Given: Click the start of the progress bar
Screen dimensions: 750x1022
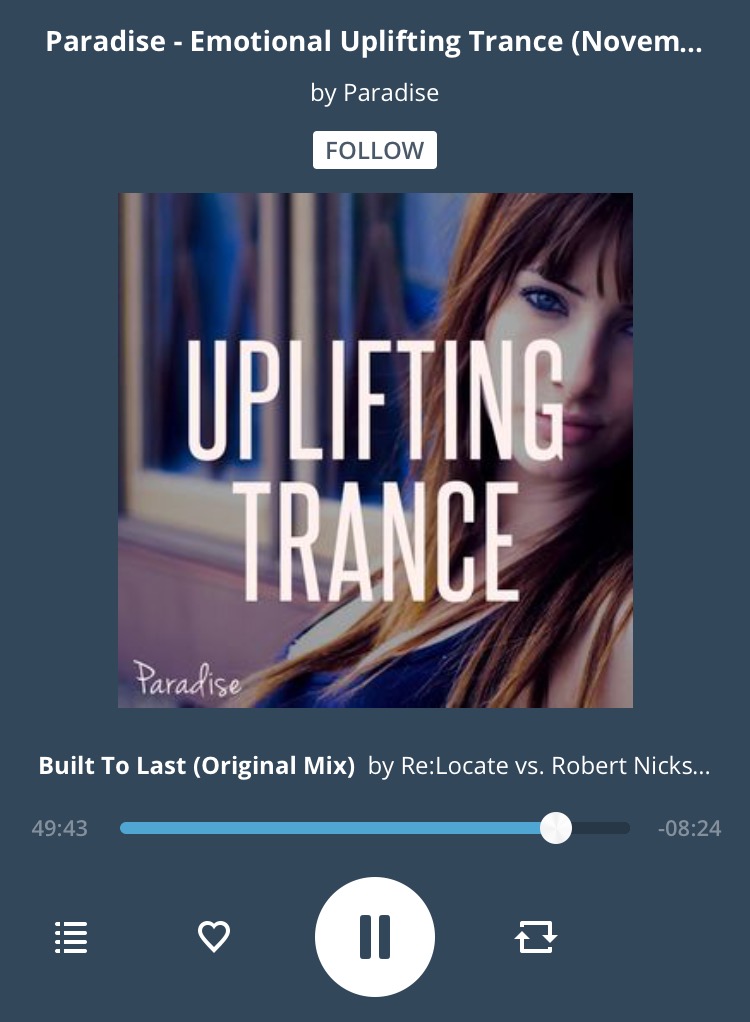Looking at the screenshot, I should pyautogui.click(x=124, y=828).
